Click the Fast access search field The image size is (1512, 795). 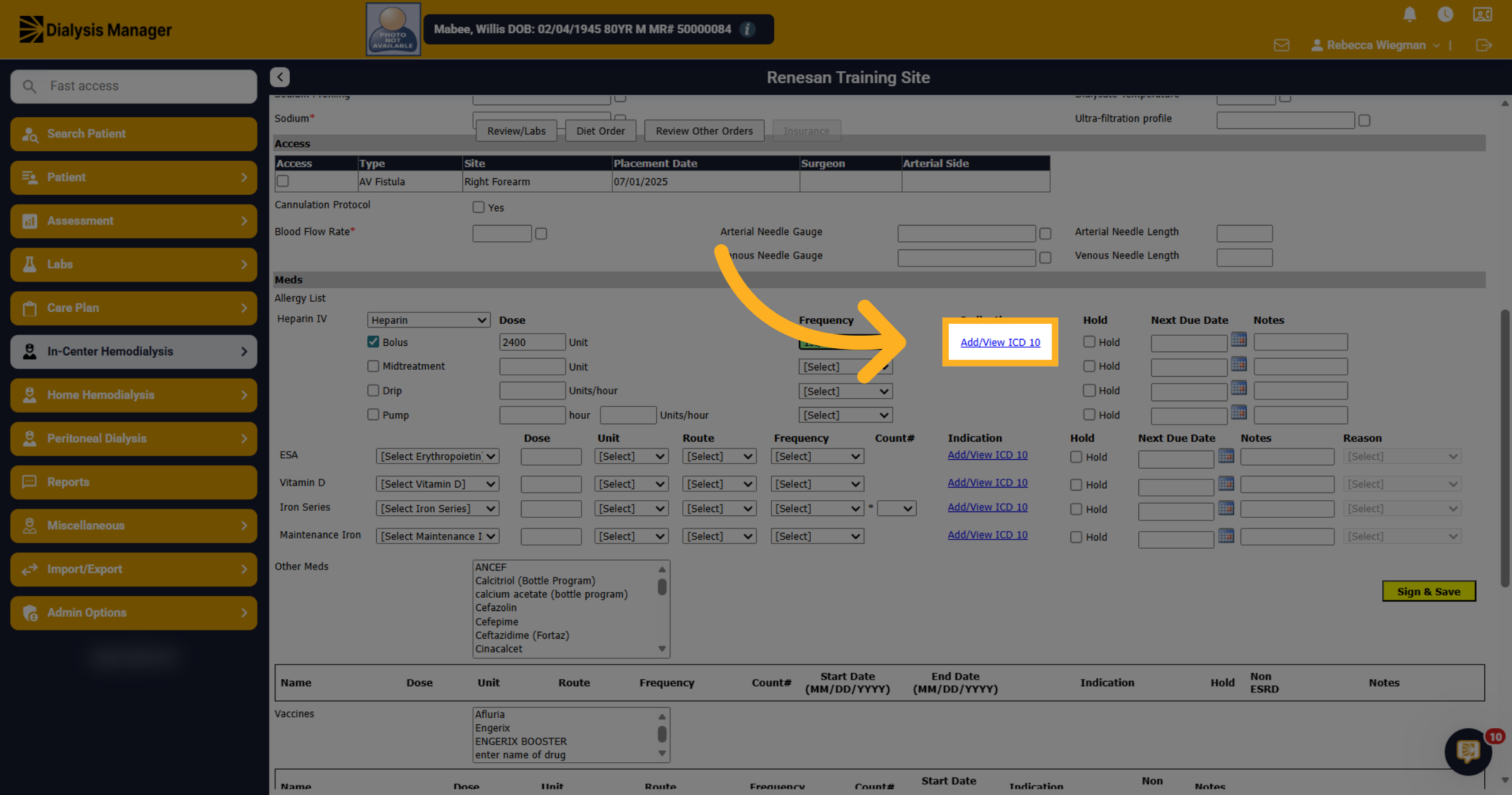(x=134, y=86)
